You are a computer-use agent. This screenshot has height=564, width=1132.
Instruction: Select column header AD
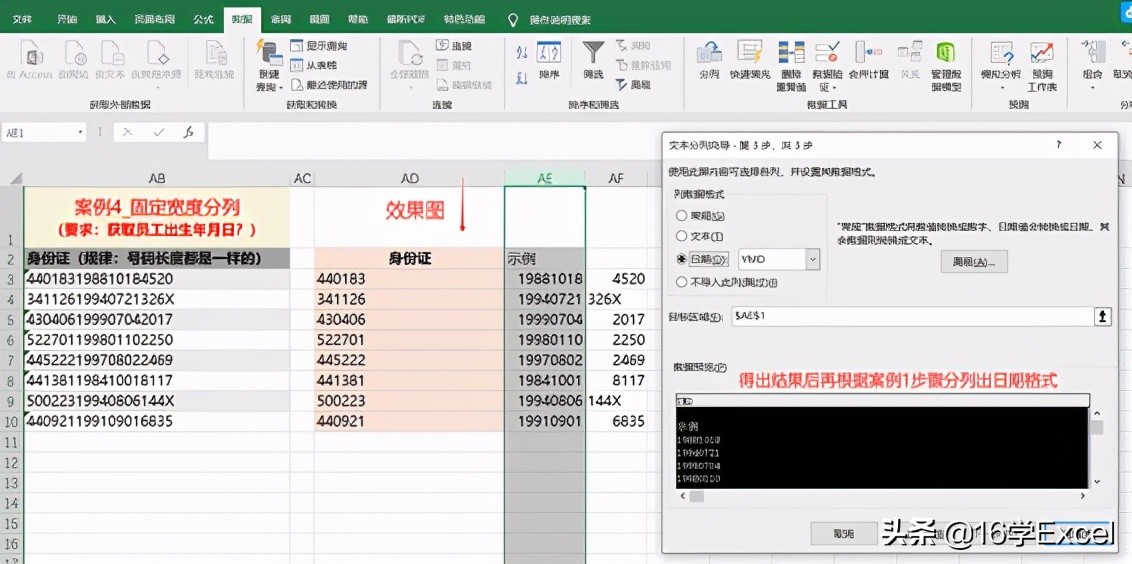[409, 178]
